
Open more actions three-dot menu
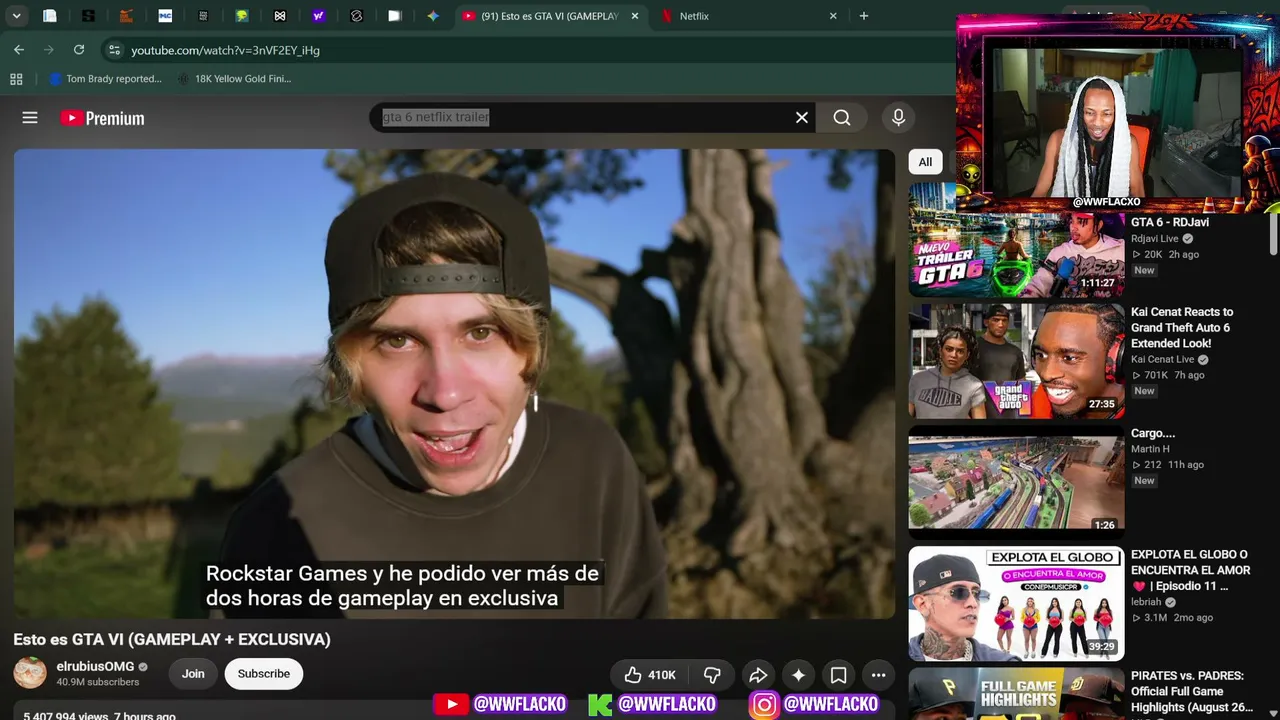(878, 675)
